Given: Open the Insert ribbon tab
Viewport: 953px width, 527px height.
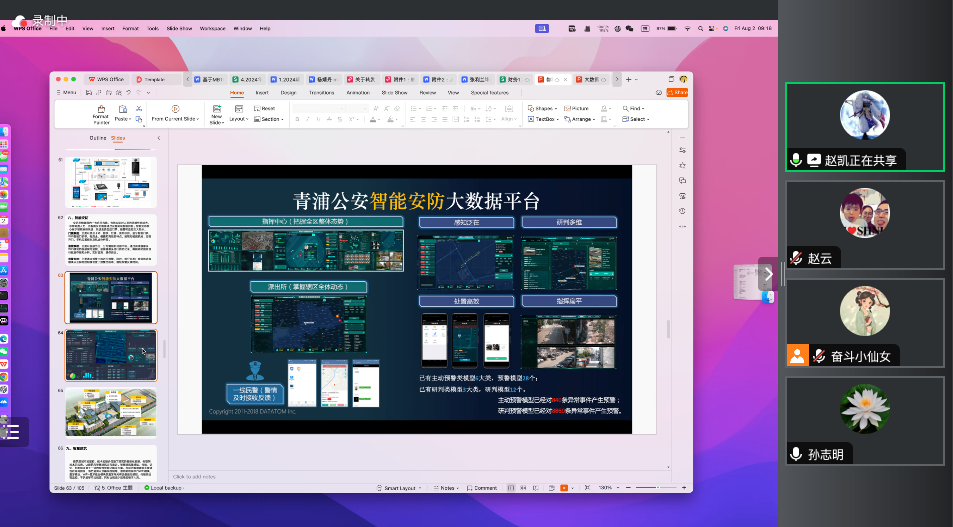Looking at the screenshot, I should [262, 92].
